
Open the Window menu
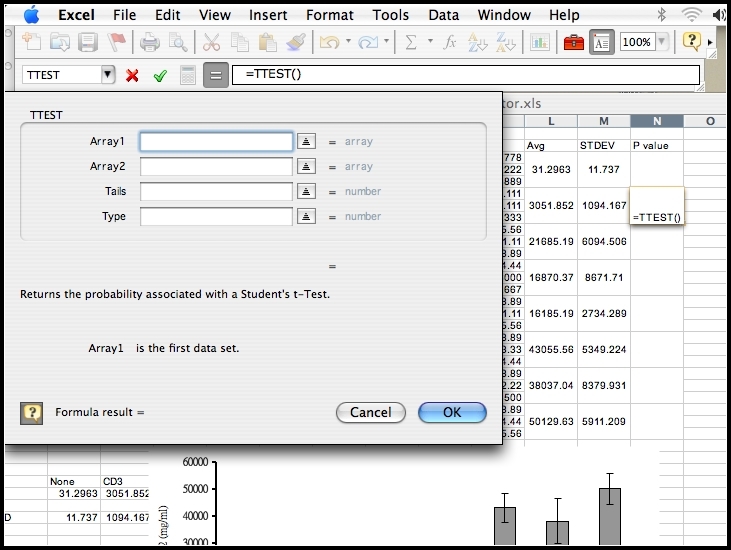click(x=504, y=15)
